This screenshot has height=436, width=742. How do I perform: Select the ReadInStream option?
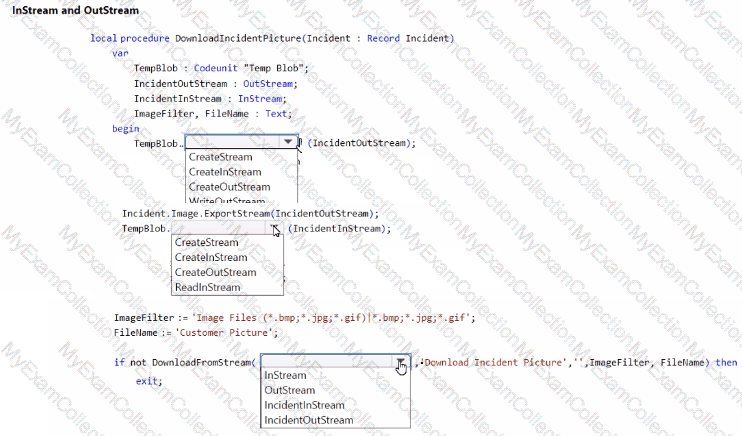click(207, 287)
